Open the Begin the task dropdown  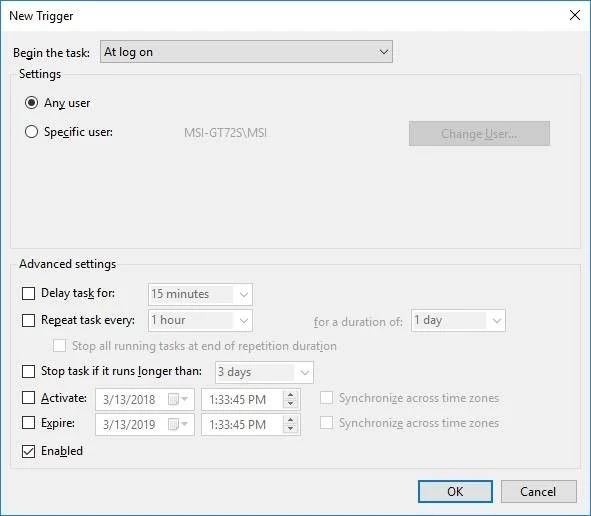click(x=246, y=52)
